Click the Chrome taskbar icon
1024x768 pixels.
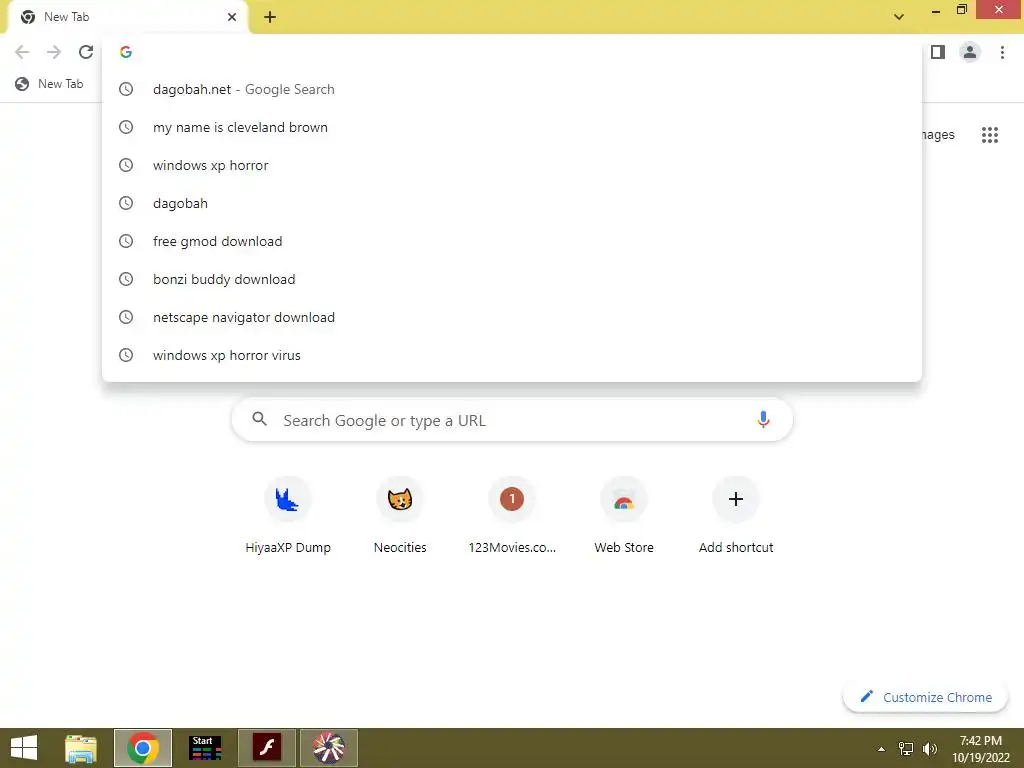click(x=143, y=748)
